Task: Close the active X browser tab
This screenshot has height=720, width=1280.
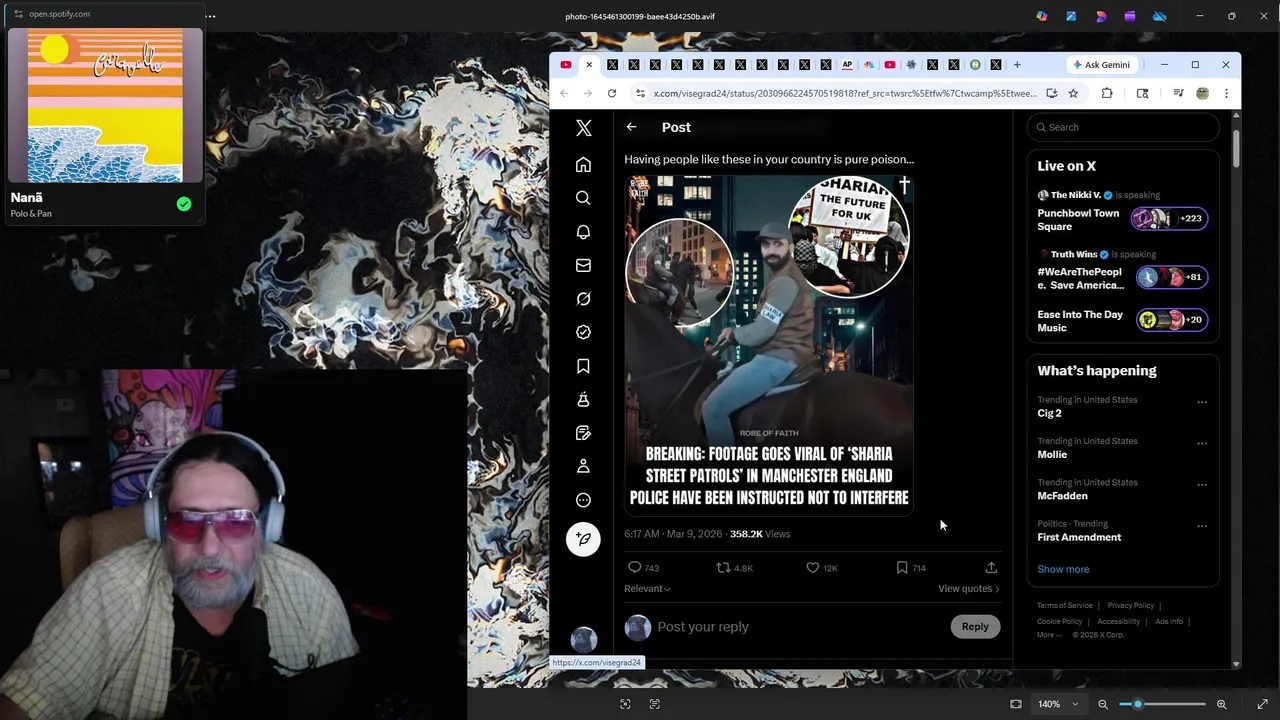Action: 589,65
